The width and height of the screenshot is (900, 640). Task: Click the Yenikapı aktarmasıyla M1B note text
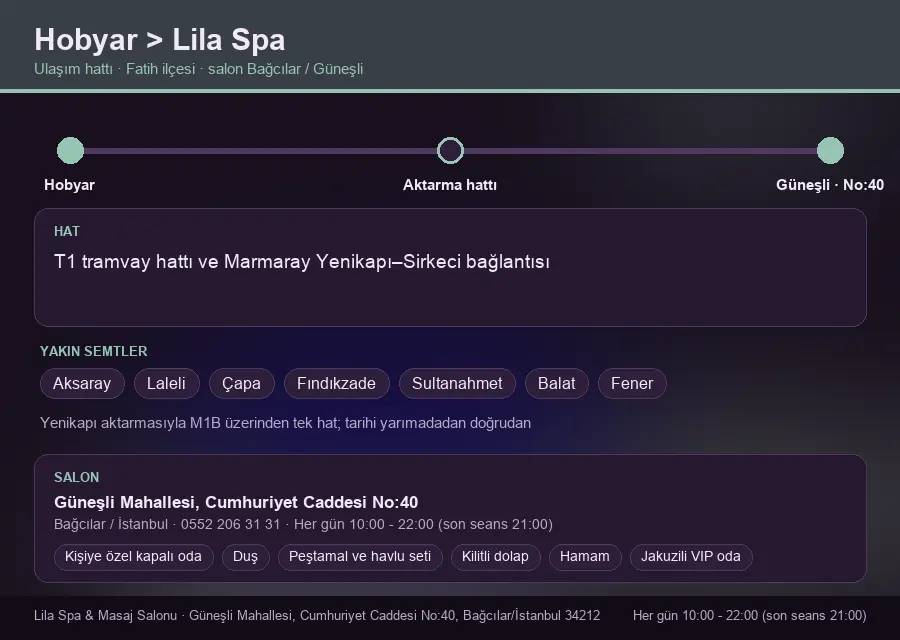tap(285, 423)
